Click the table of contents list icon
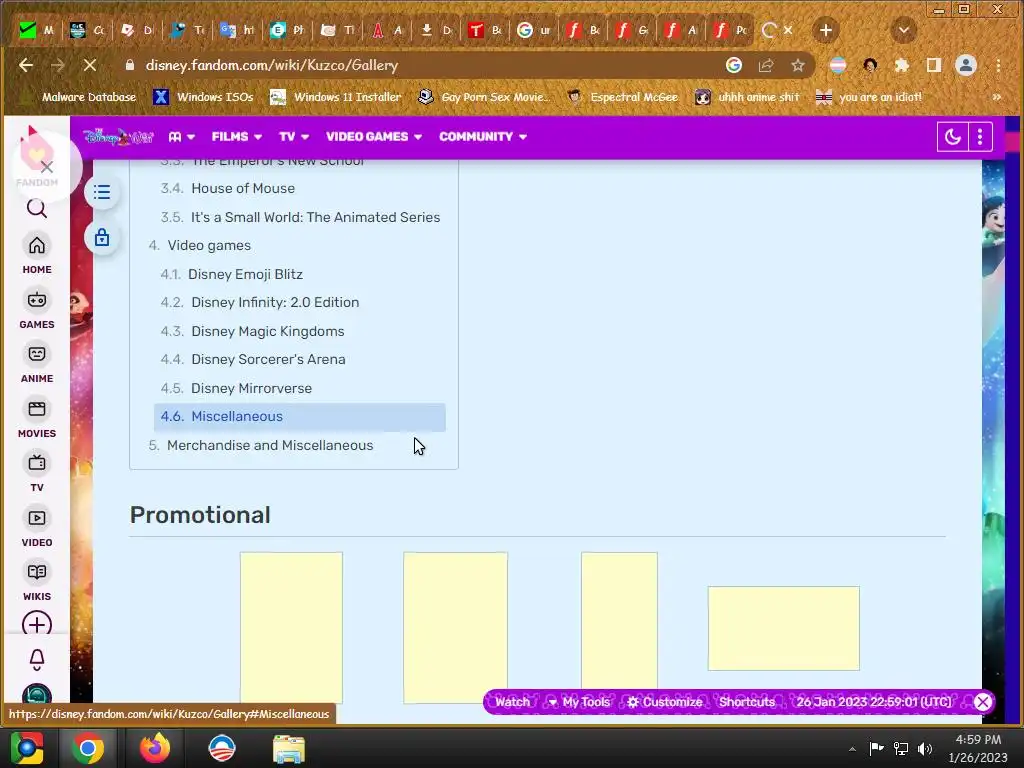This screenshot has width=1024, height=768. click(102, 192)
